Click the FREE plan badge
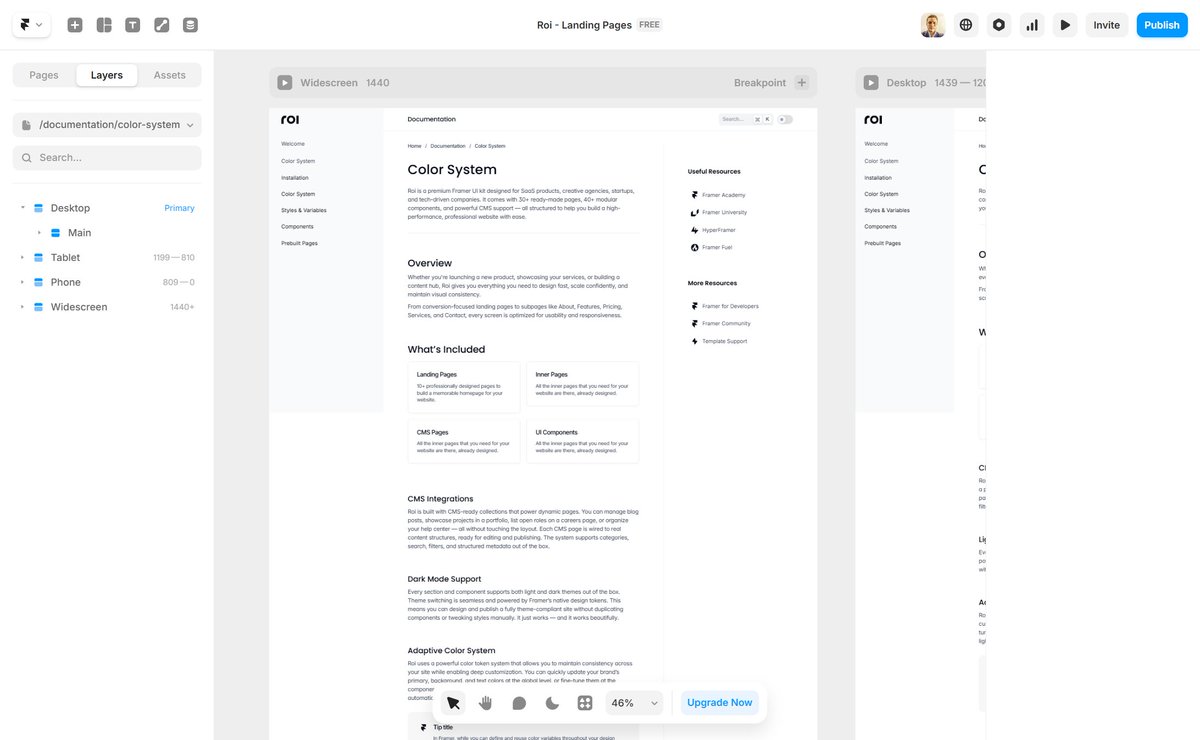 [x=649, y=25]
